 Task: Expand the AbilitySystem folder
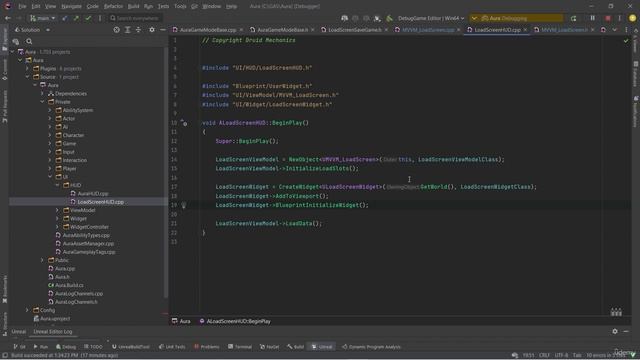click(50, 110)
